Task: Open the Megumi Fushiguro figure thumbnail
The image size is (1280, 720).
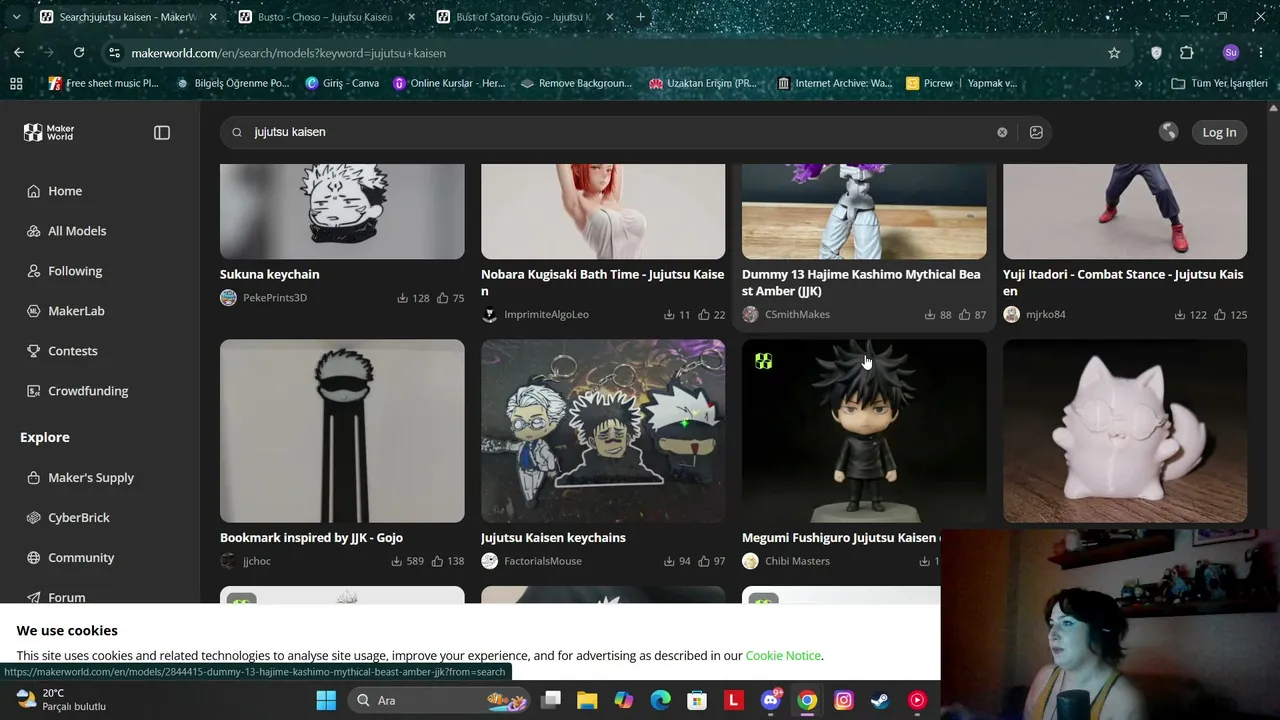Action: click(864, 431)
